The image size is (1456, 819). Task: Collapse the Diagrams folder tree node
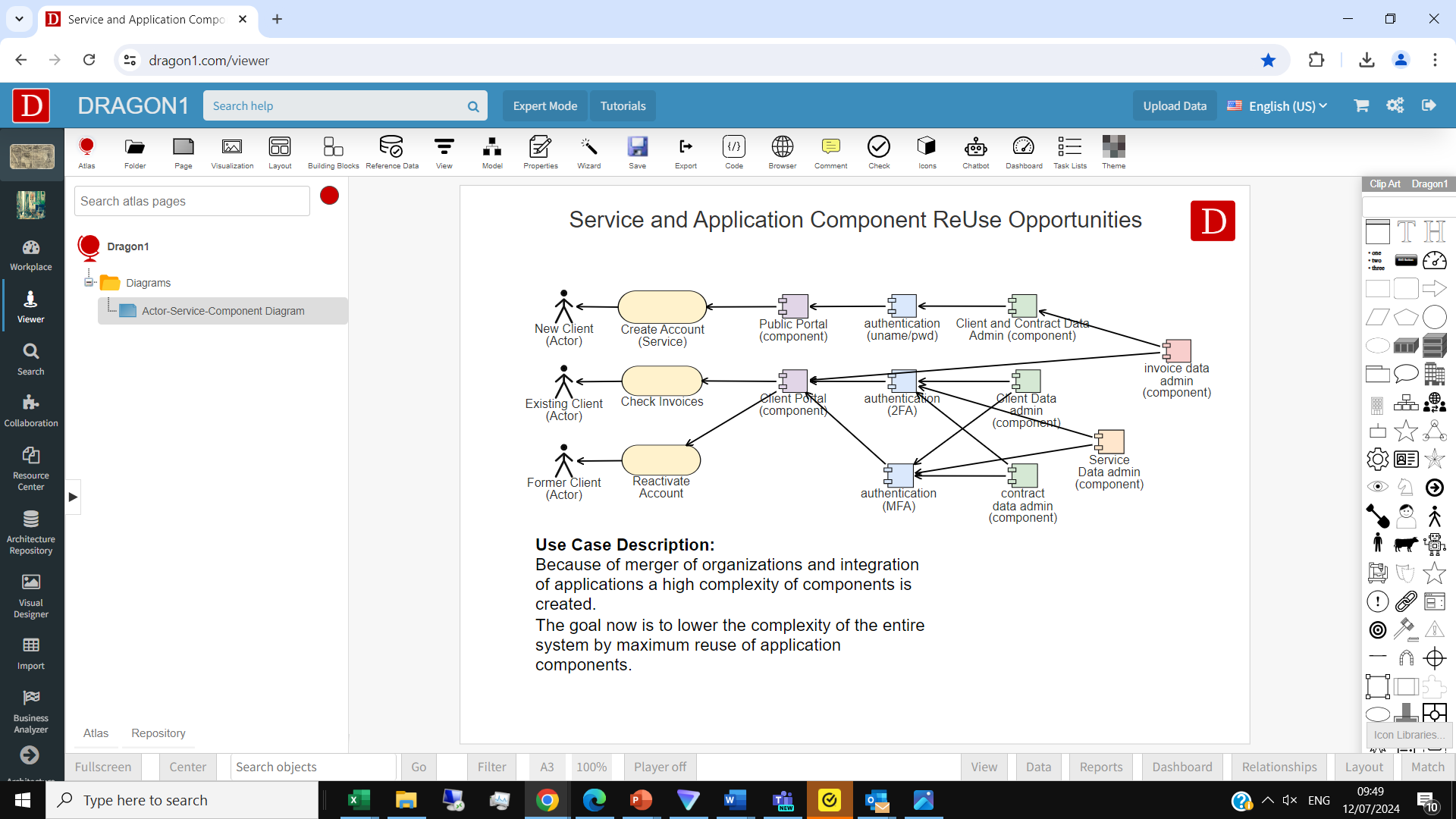[x=89, y=283]
